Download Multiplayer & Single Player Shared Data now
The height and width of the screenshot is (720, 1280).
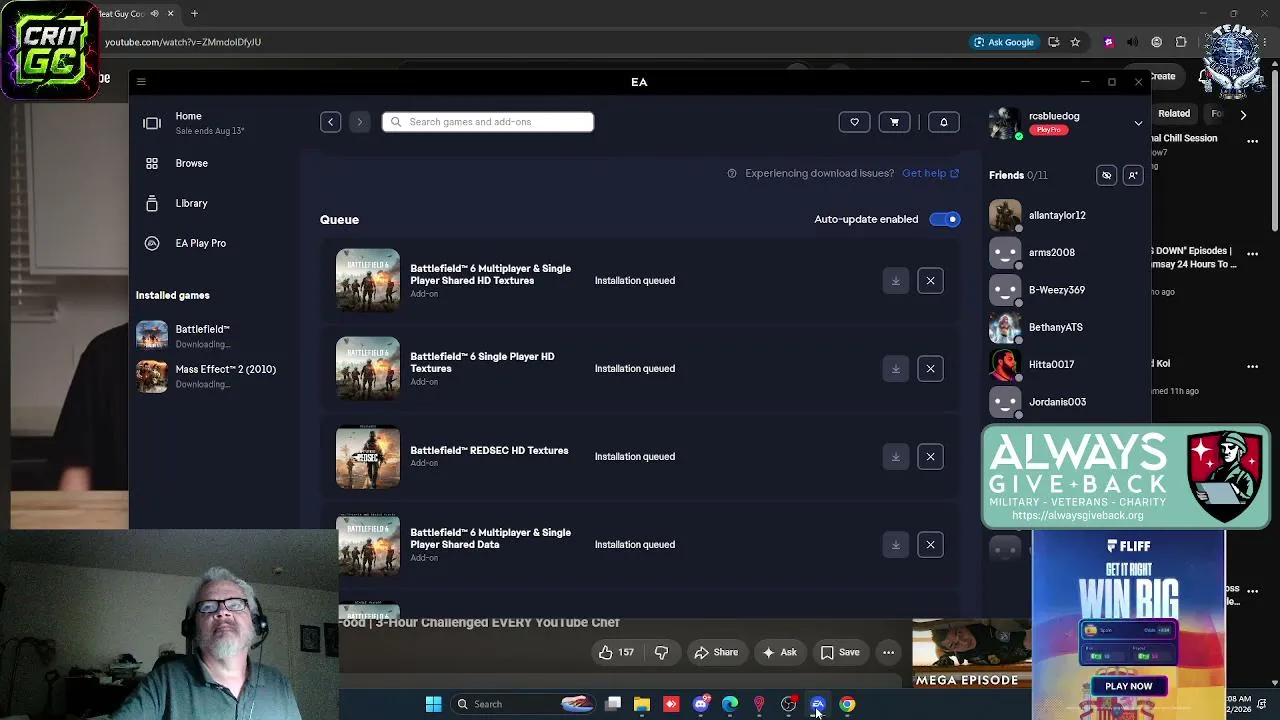[x=896, y=545]
